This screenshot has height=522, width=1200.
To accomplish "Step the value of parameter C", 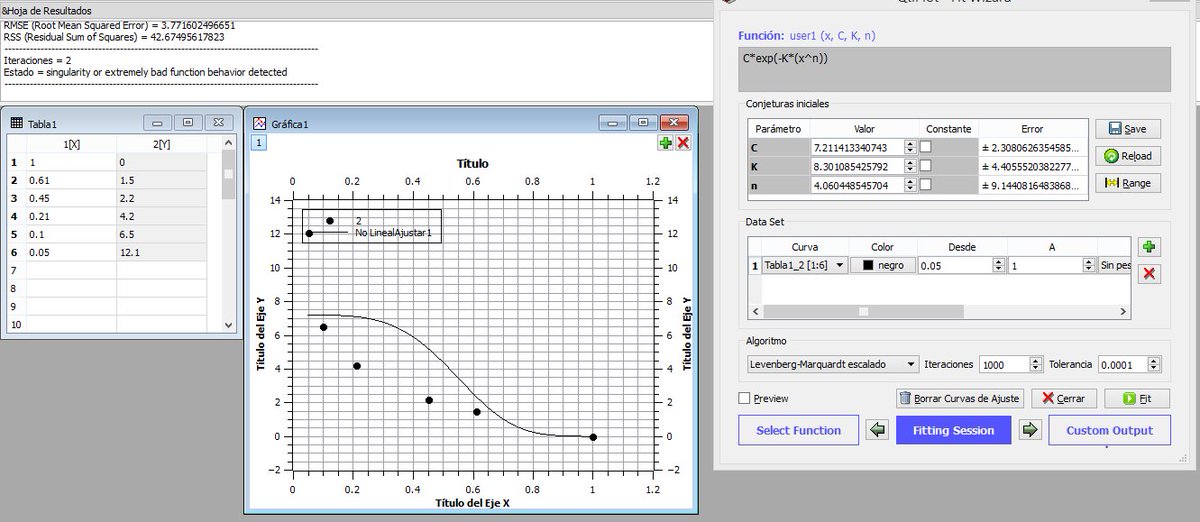I will click(x=910, y=147).
